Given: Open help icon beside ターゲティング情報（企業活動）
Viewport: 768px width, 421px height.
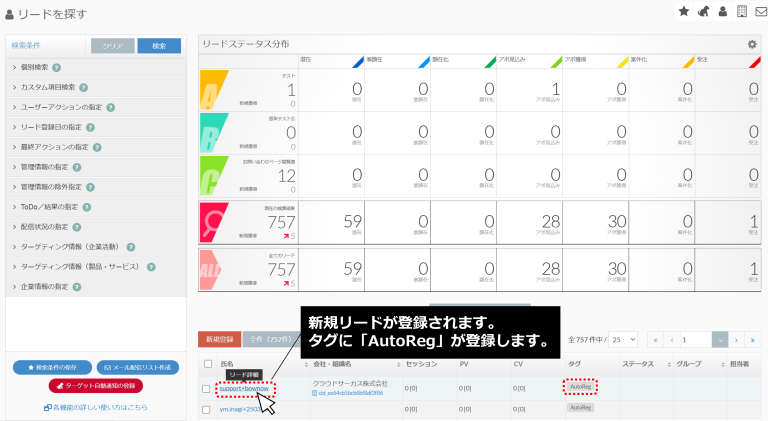Looking at the screenshot, I should 131,247.
